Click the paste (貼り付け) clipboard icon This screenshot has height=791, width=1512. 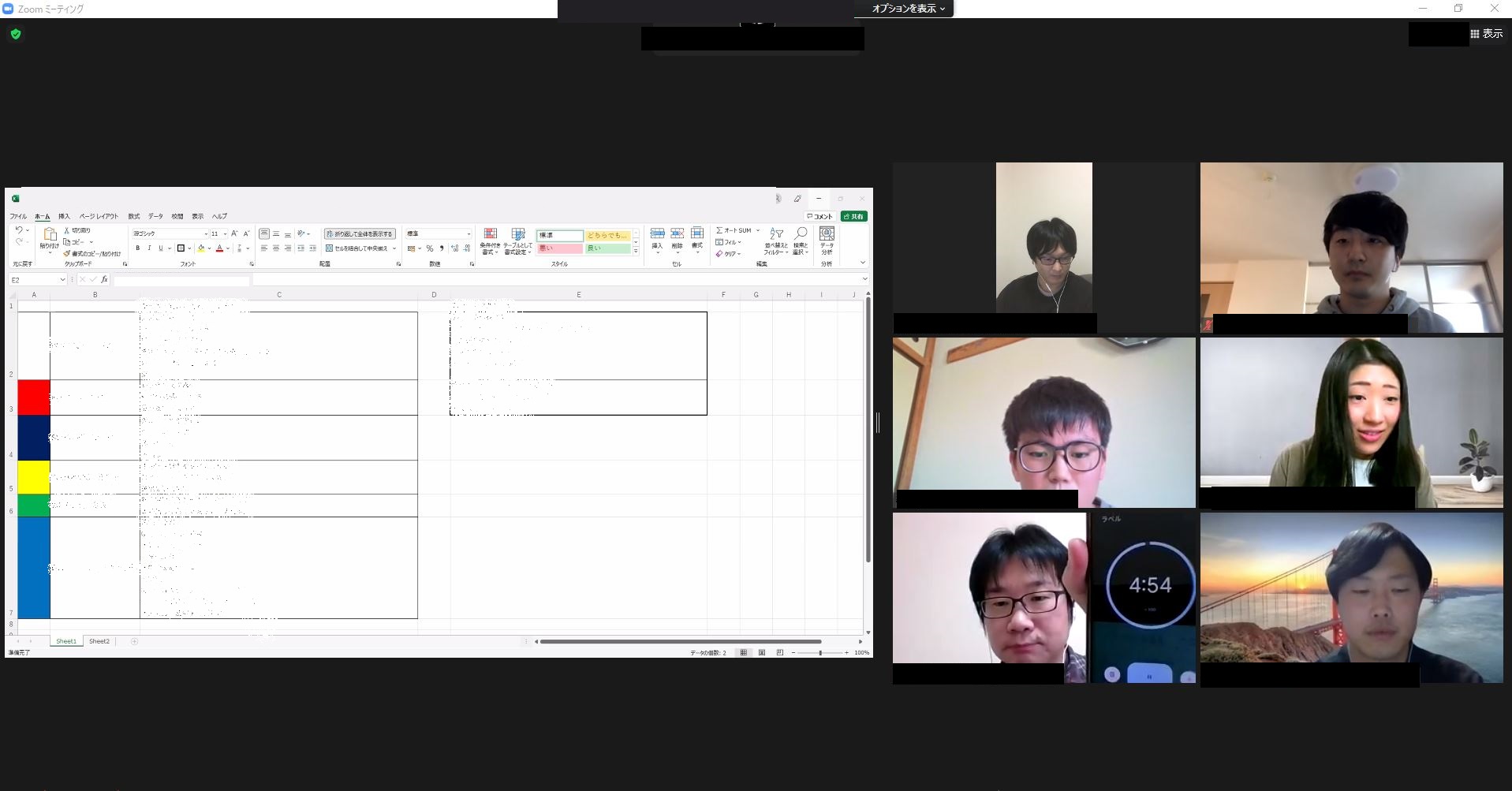coord(49,235)
